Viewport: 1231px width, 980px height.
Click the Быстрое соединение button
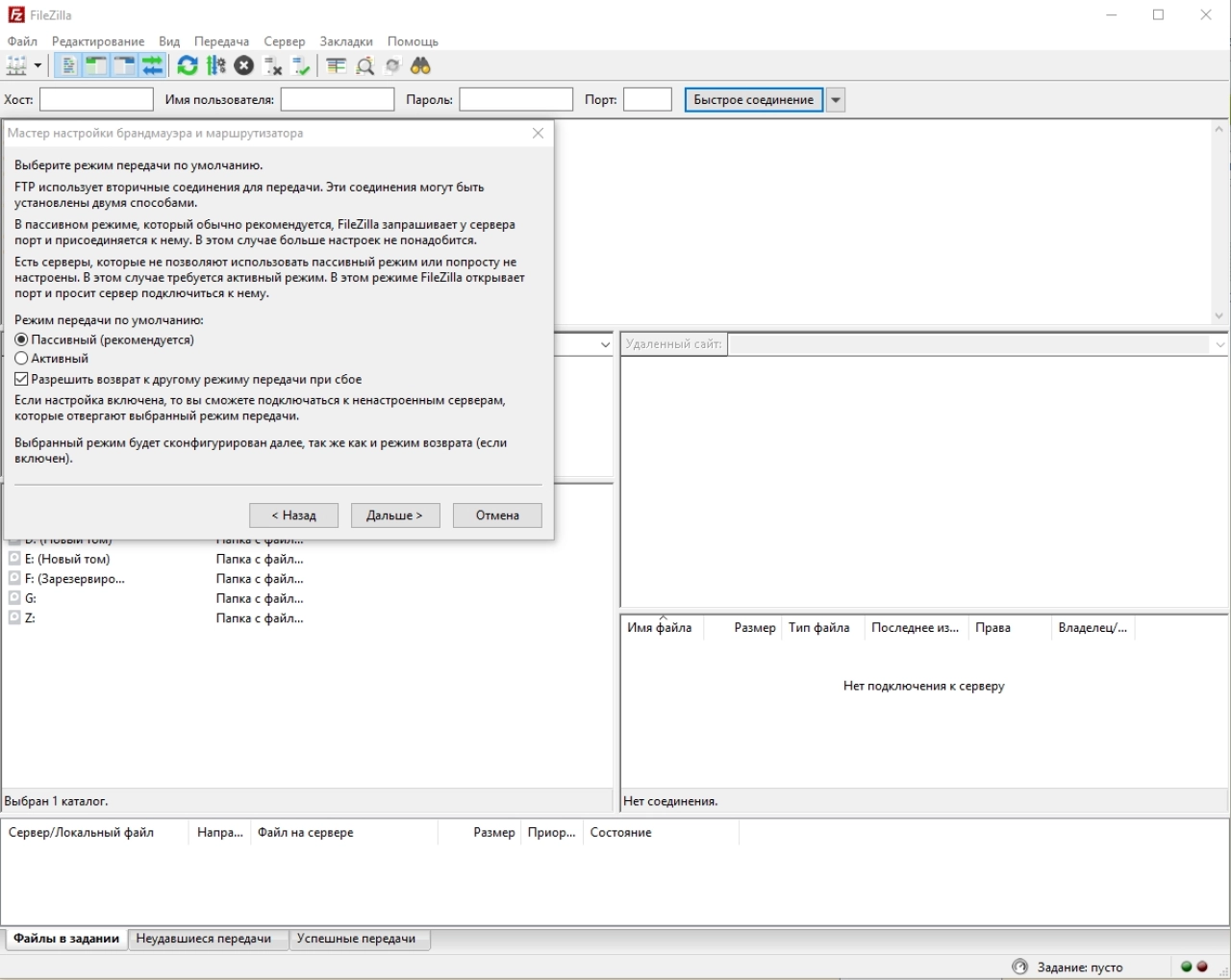(x=754, y=100)
